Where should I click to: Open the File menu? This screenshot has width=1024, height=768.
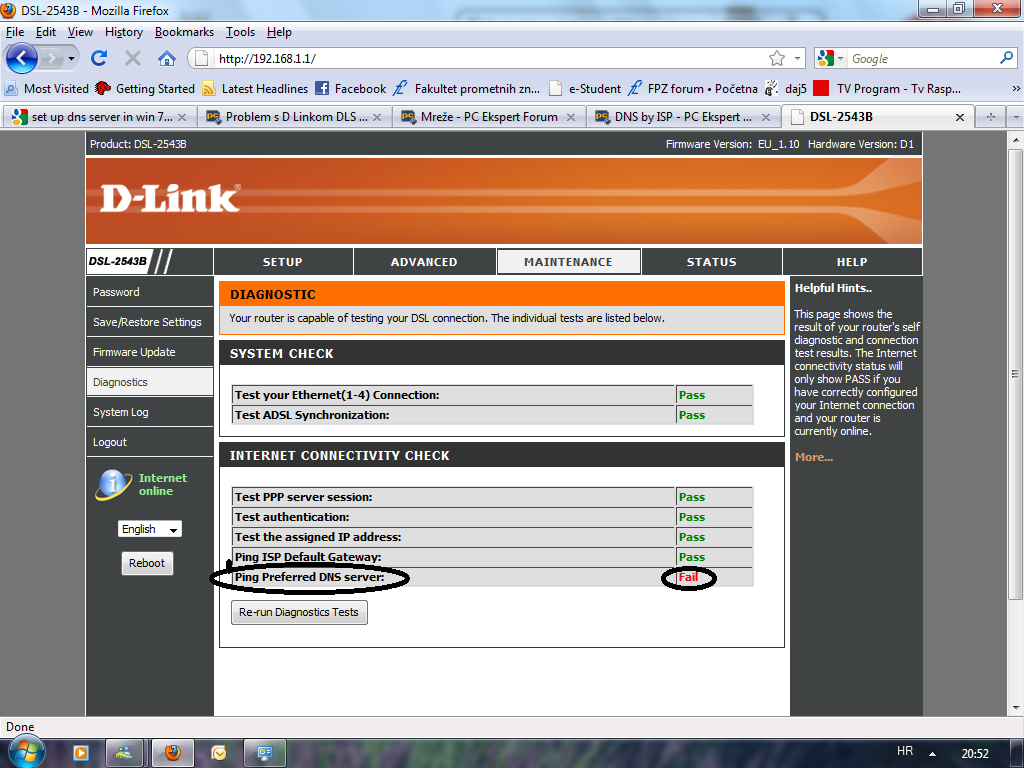pos(14,32)
